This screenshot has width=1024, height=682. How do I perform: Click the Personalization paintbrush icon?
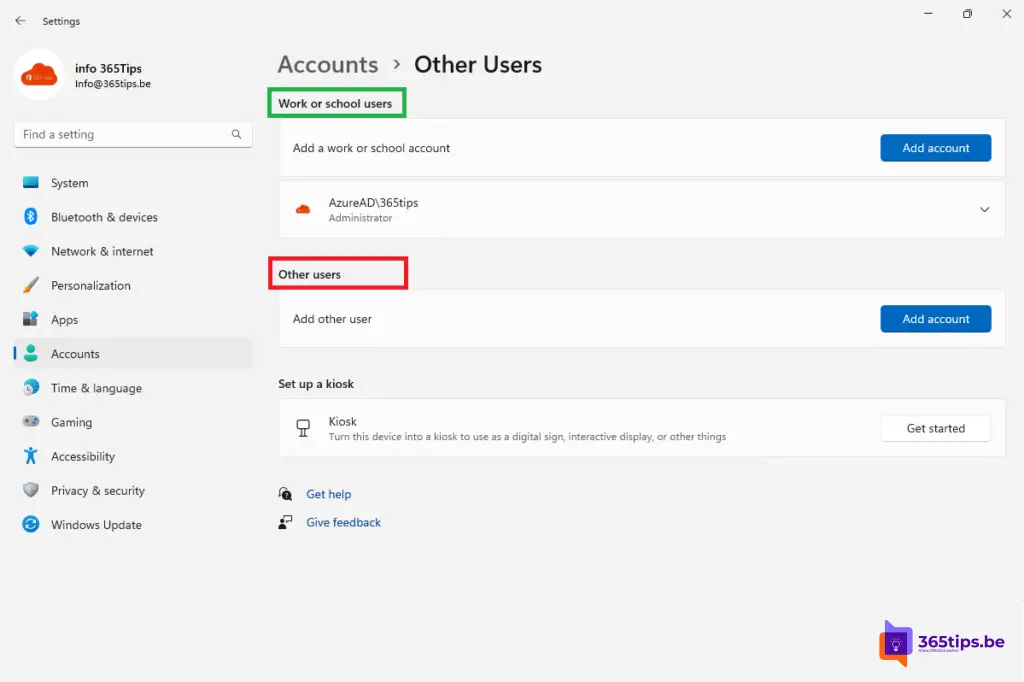pyautogui.click(x=31, y=285)
